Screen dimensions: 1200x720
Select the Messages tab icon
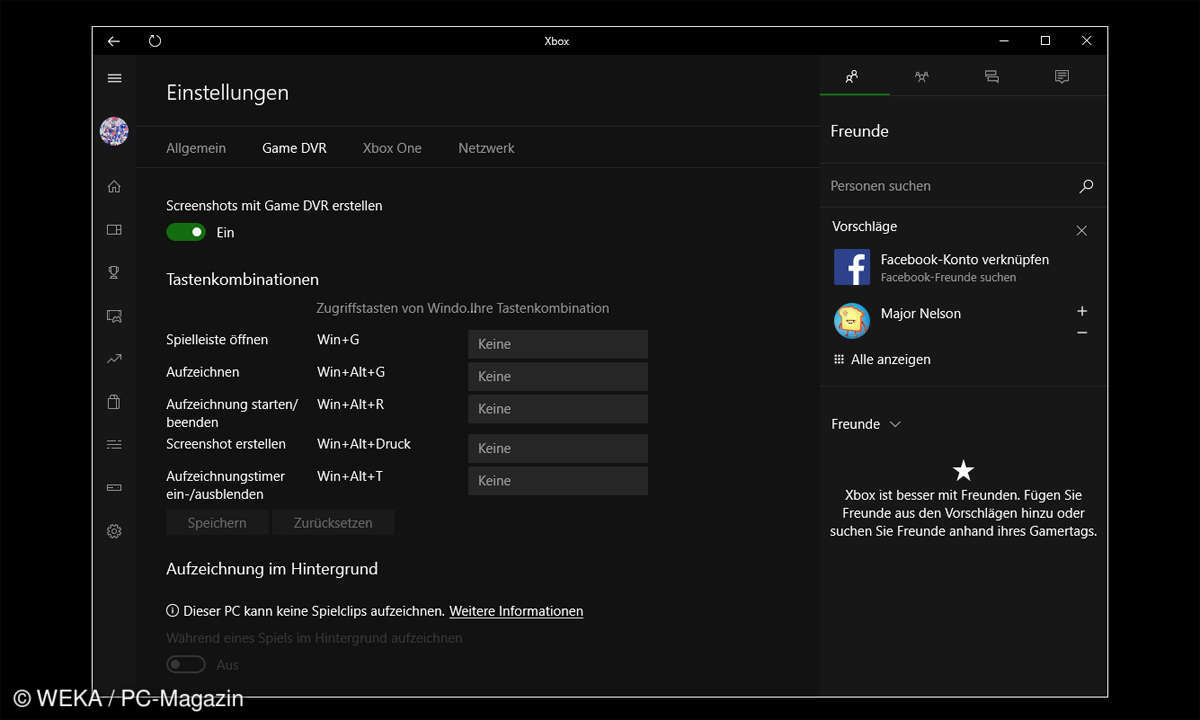click(992, 76)
